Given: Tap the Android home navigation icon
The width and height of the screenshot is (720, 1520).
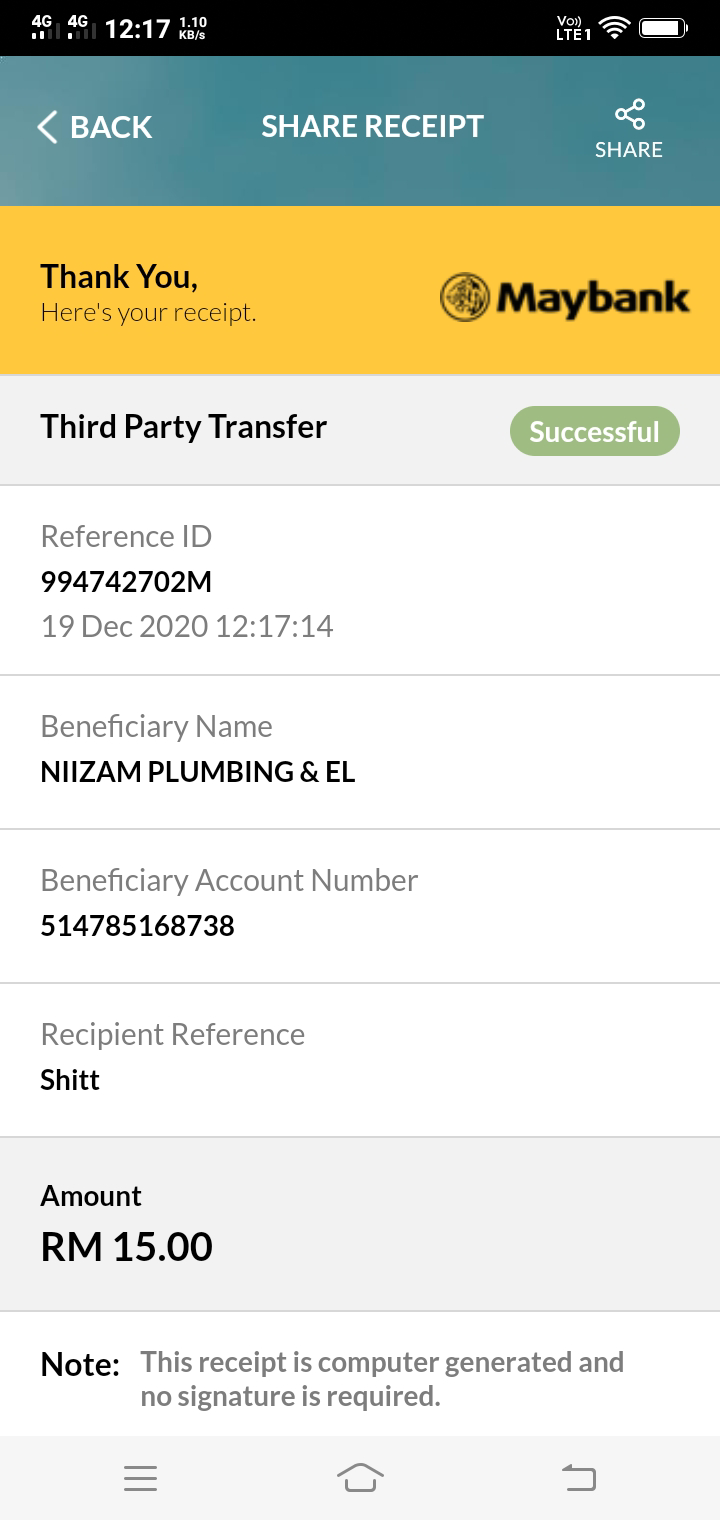Looking at the screenshot, I should 360,1477.
